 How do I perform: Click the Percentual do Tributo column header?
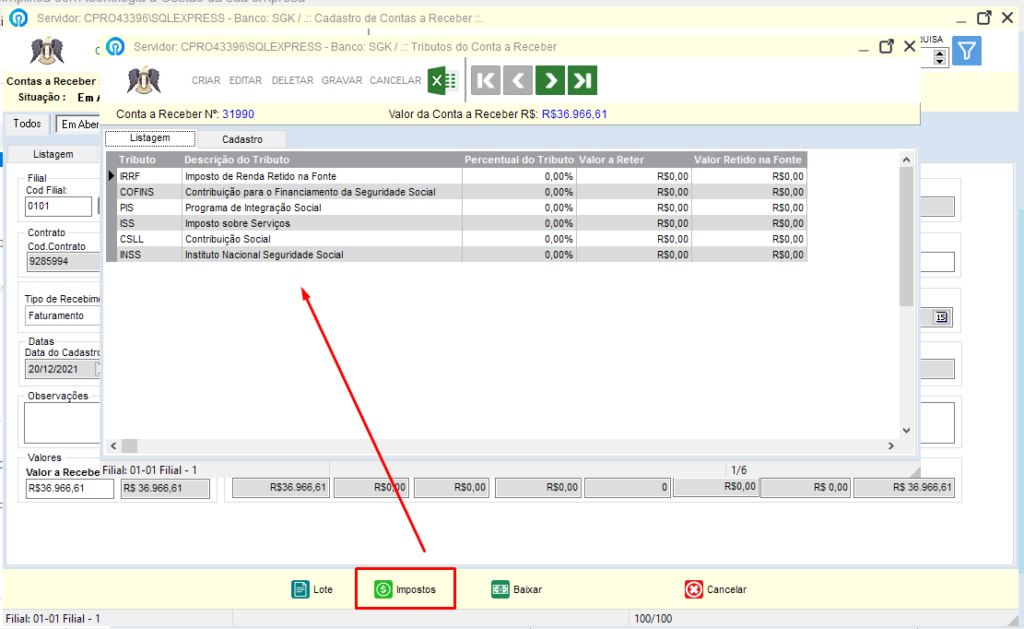pyautogui.click(x=519, y=159)
